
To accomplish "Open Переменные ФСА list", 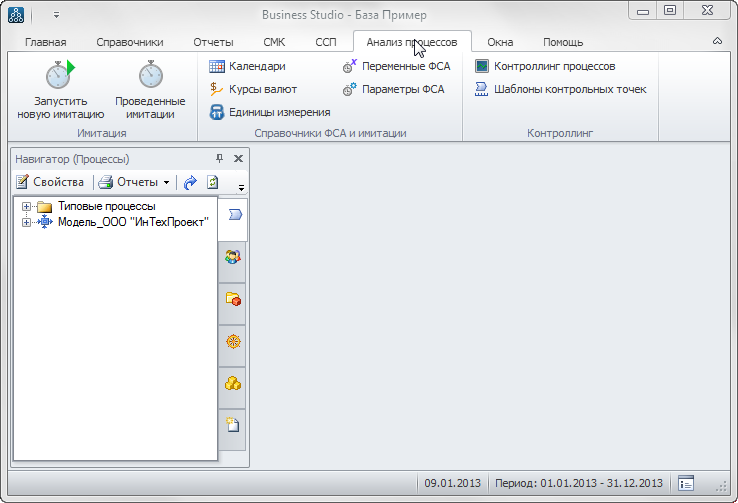I will pyautogui.click(x=396, y=66).
